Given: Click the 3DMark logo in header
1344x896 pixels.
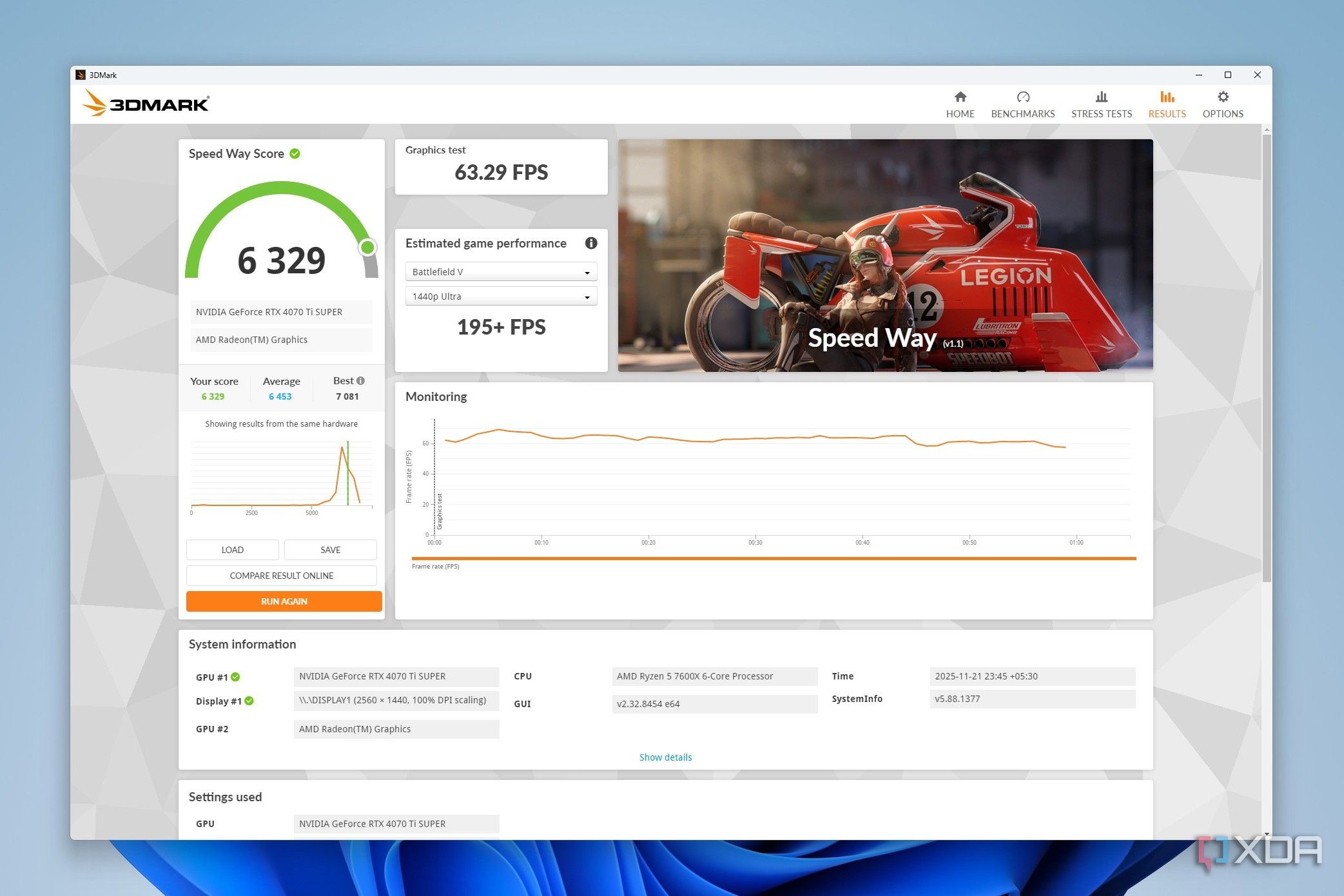Looking at the screenshot, I should pos(146,103).
